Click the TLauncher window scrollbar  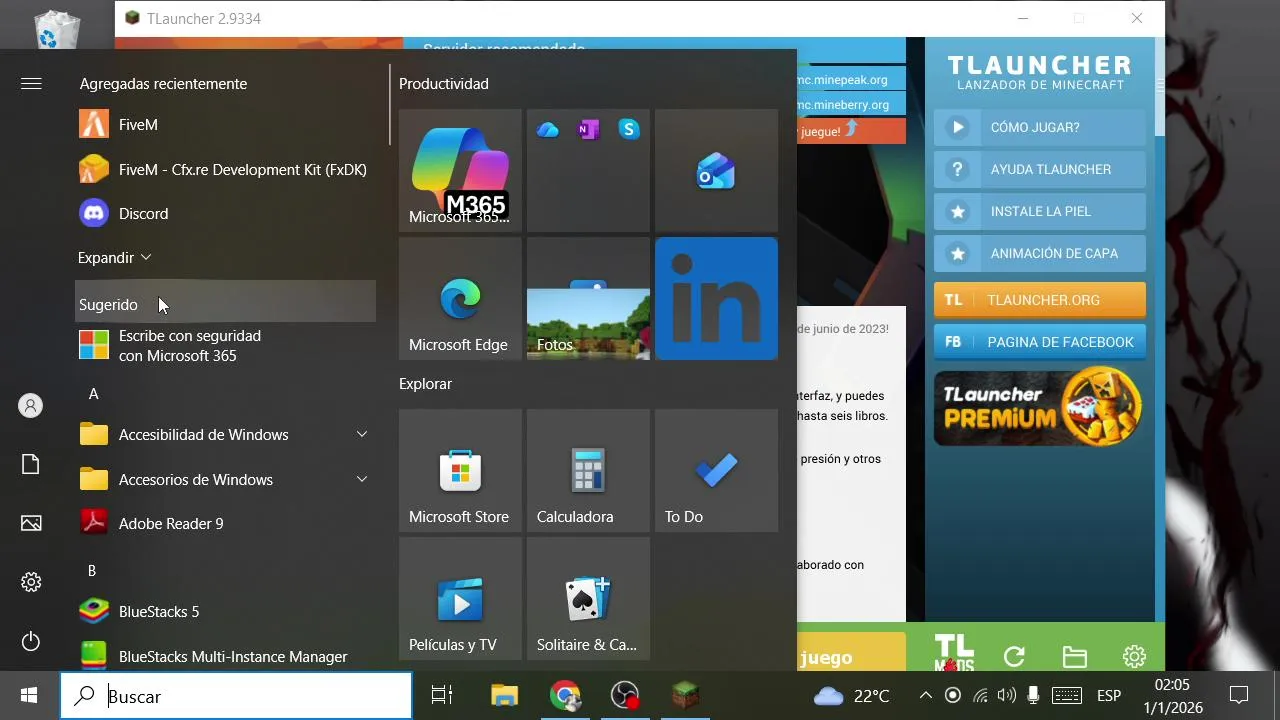[1160, 88]
